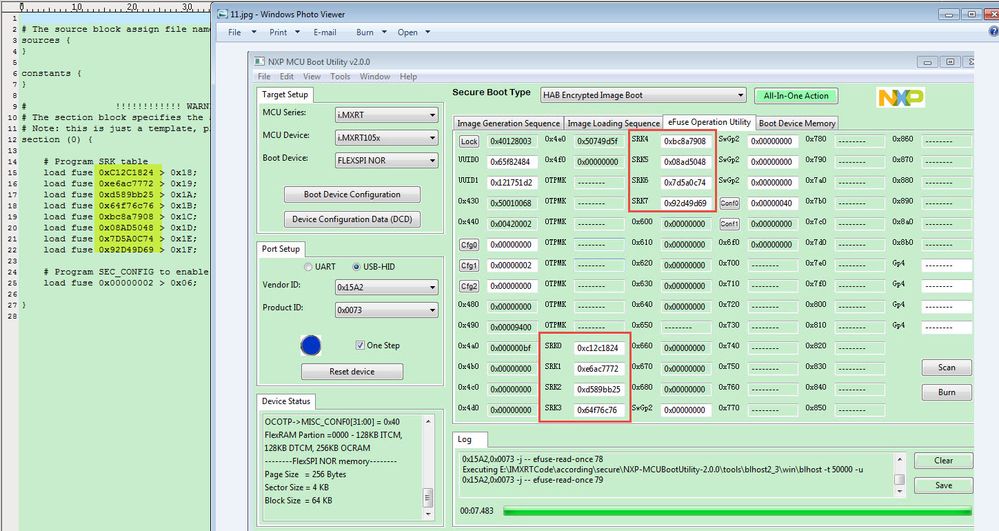
Task: Click the Cfg1 fuse button
Action: point(469,265)
